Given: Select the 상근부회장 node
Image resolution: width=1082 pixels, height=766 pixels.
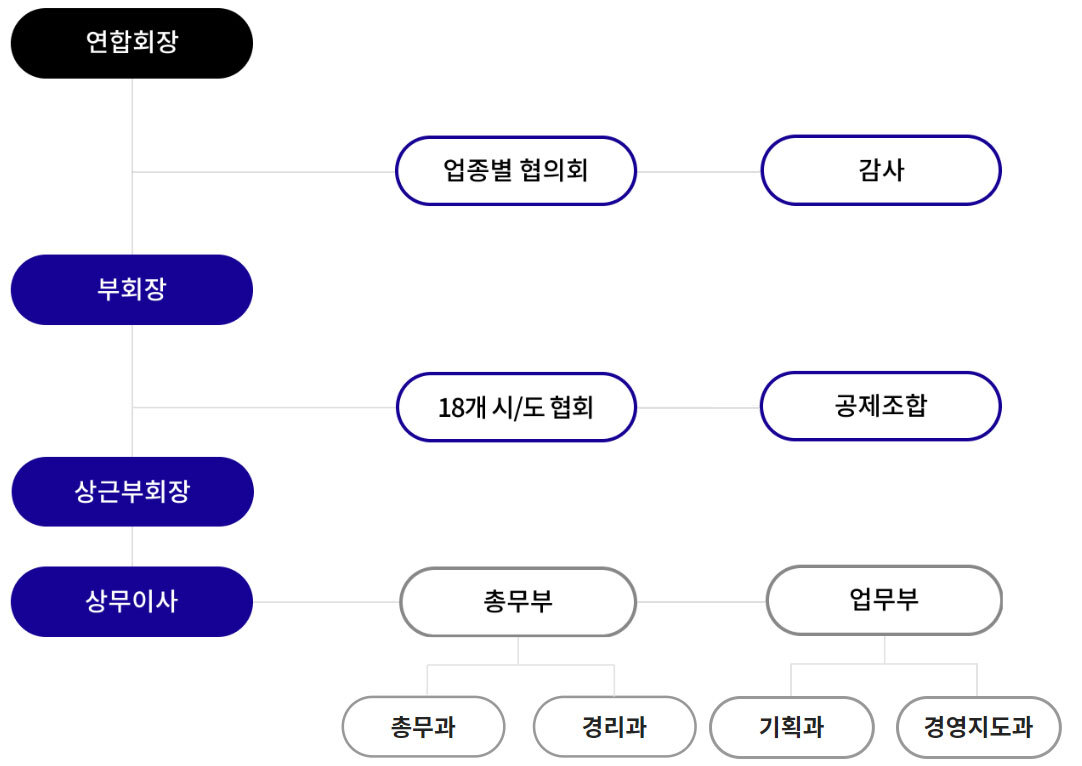Looking at the screenshot, I should [x=132, y=492].
